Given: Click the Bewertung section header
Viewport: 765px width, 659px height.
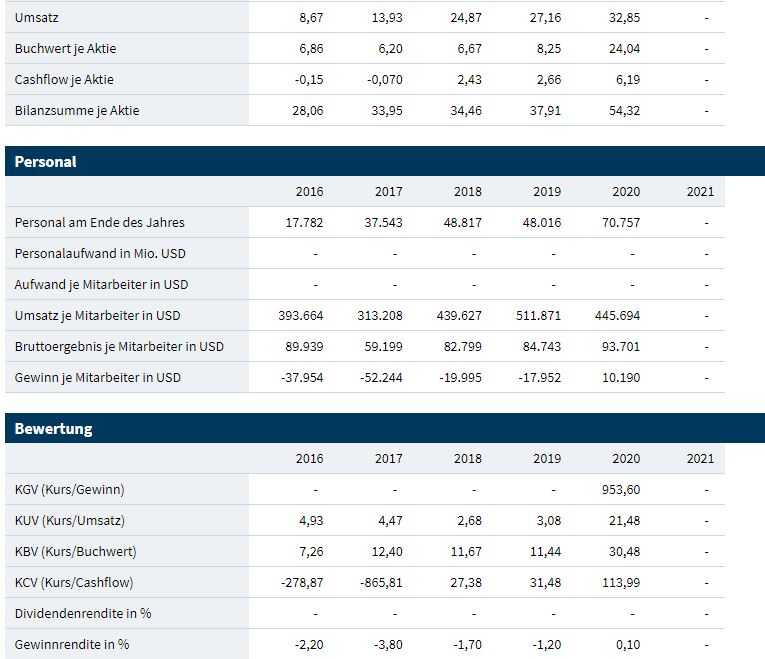Looking at the screenshot, I should point(53,428).
